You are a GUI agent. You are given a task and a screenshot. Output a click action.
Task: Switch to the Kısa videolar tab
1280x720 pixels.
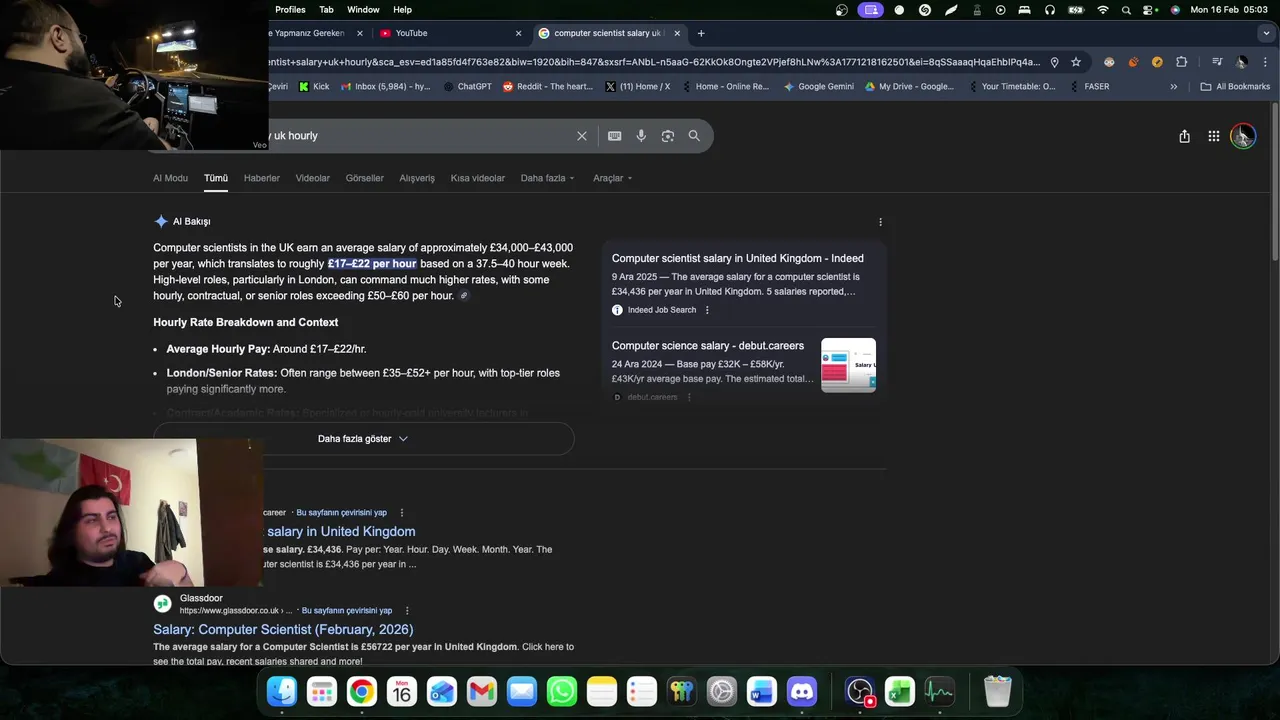477,178
